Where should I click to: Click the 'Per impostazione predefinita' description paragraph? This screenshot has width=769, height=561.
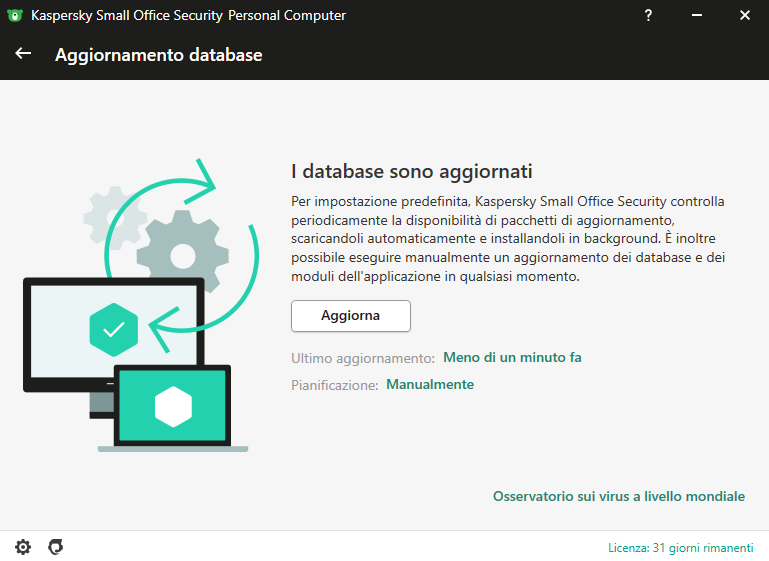(508, 239)
